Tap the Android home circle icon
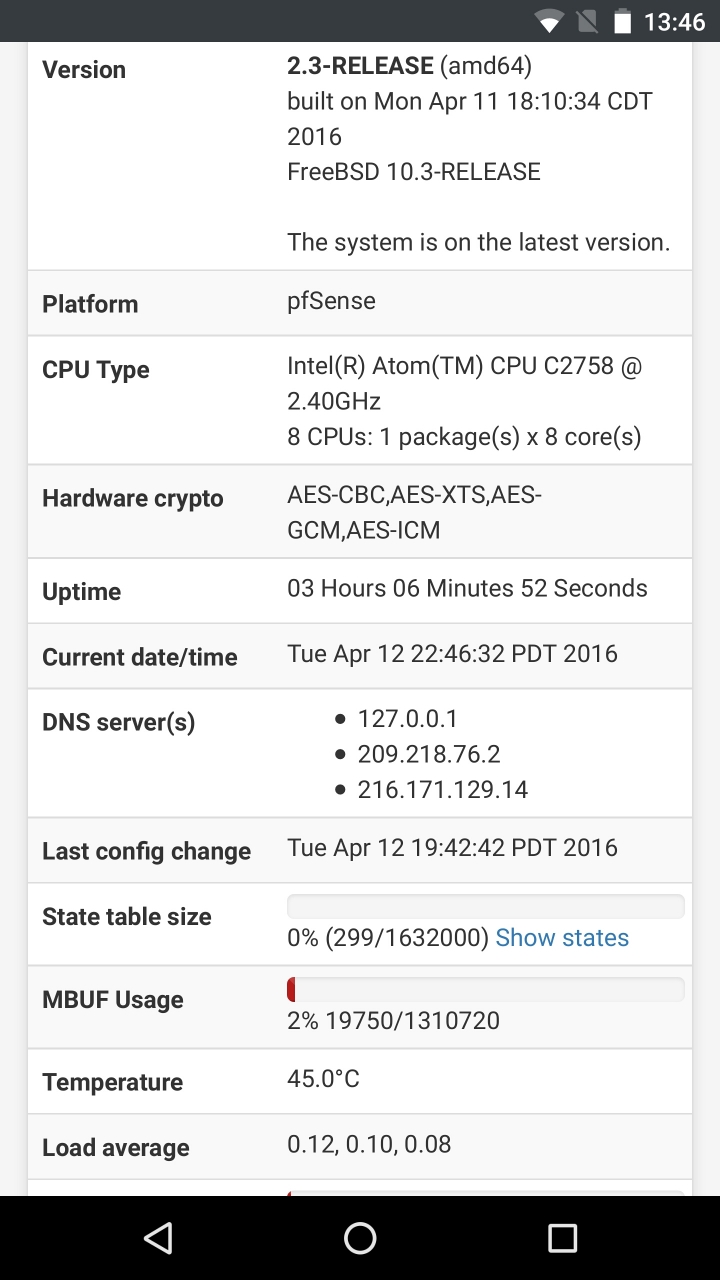 [x=360, y=1238]
